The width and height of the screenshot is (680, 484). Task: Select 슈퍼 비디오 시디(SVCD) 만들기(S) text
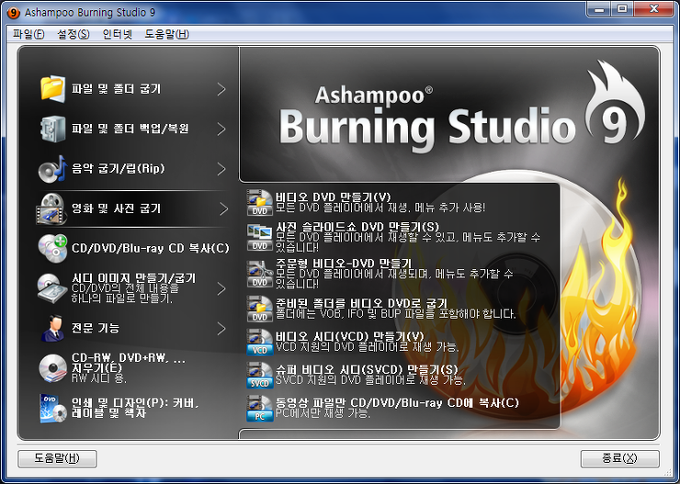coord(367,370)
